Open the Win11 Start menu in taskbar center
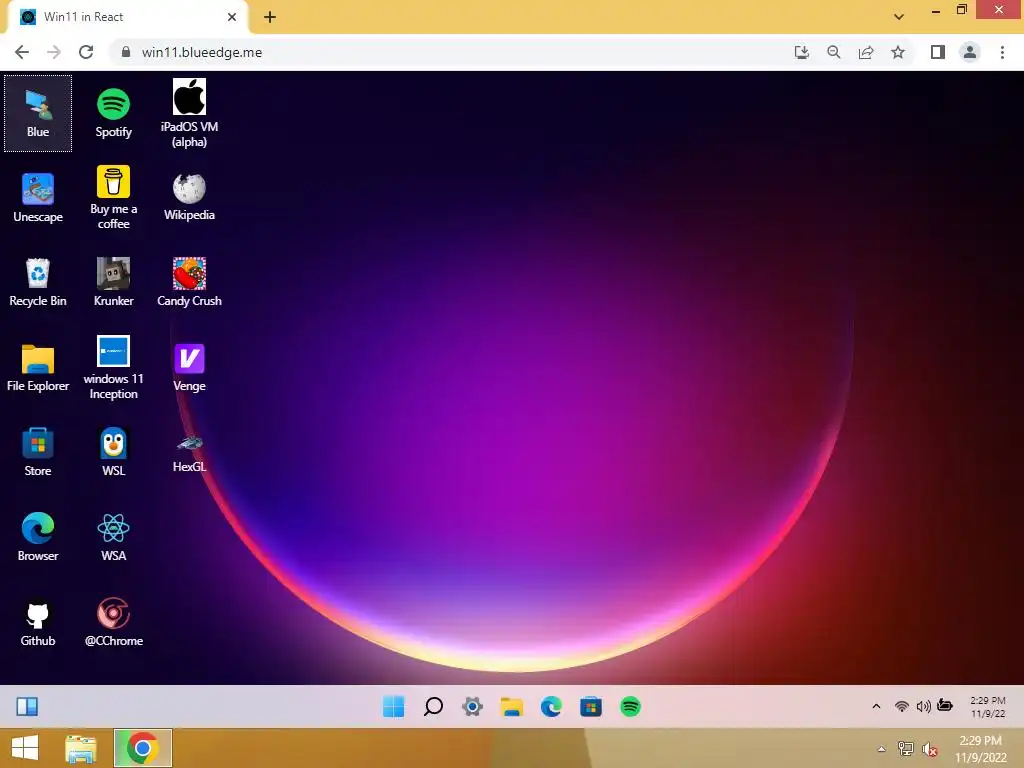The image size is (1024, 768). click(x=393, y=707)
